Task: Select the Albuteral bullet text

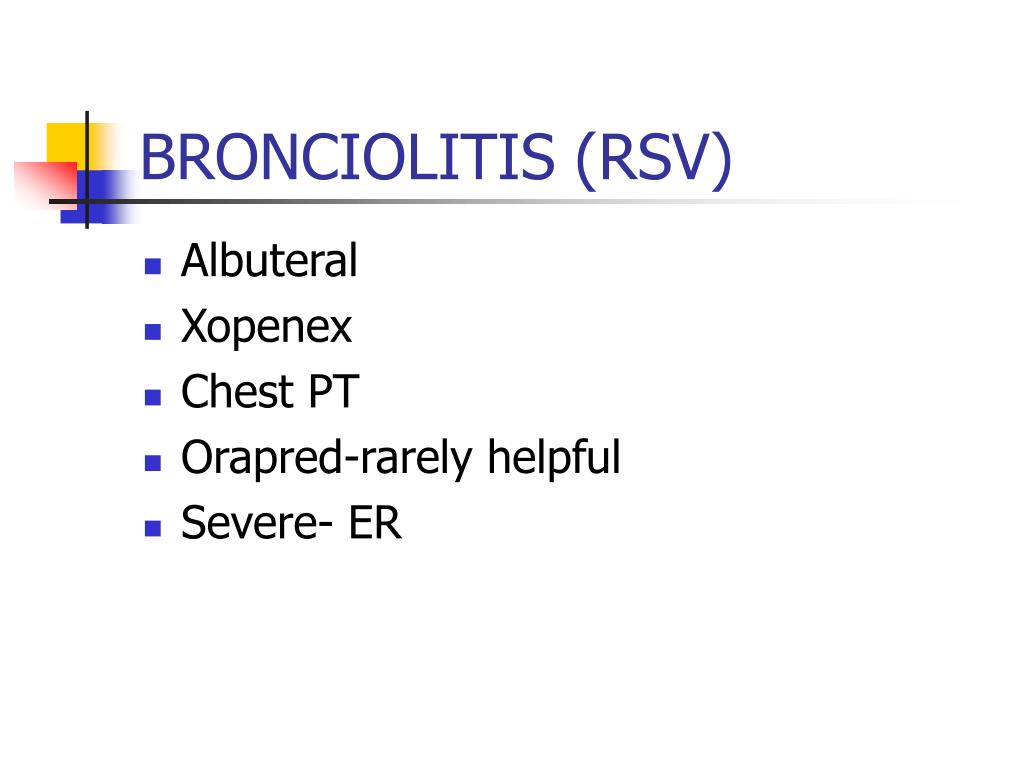Action: point(269,261)
